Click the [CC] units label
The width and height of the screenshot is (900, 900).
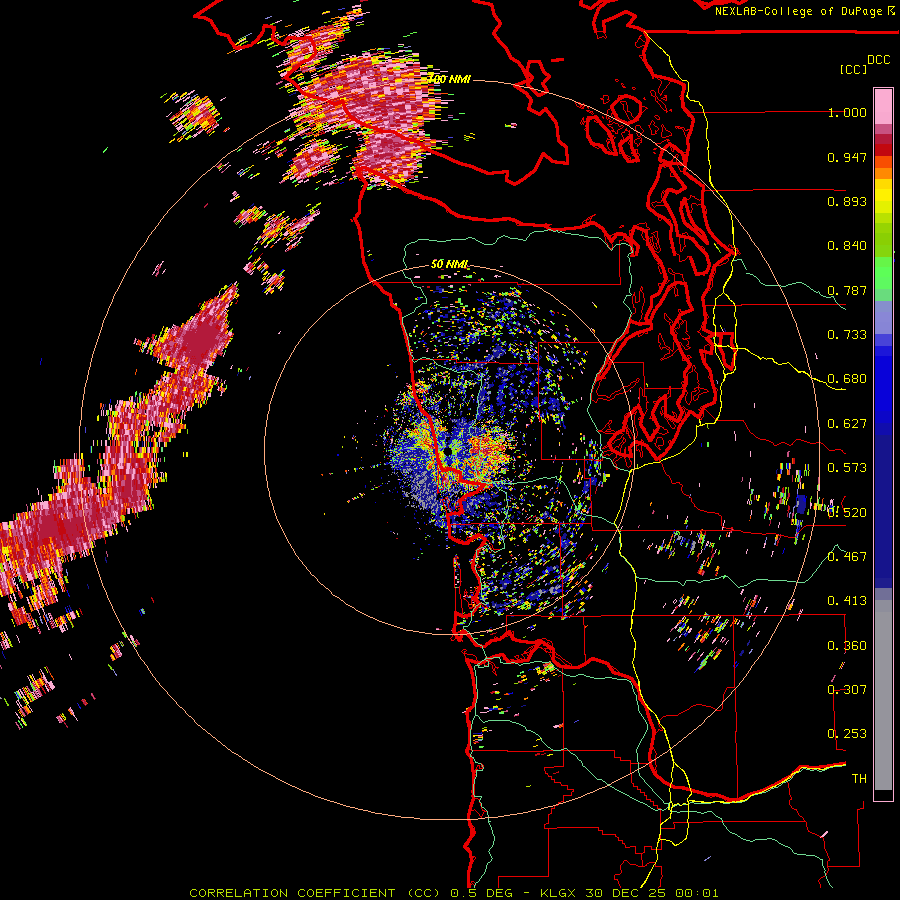[854, 69]
